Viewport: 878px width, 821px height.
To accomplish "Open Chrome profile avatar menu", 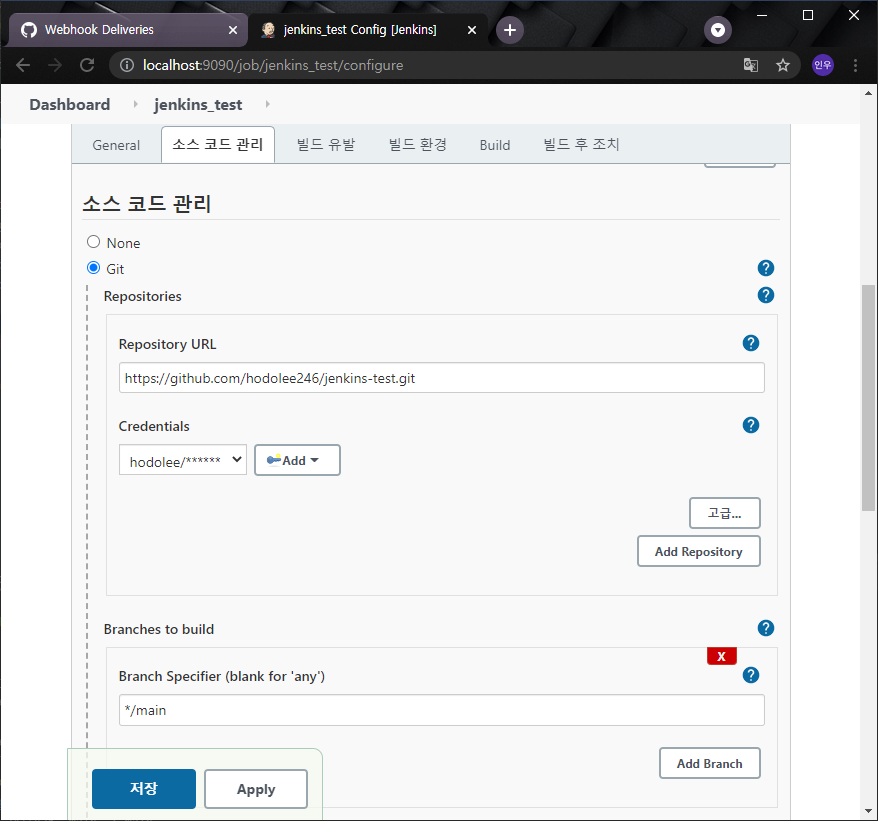I will click(x=822, y=66).
